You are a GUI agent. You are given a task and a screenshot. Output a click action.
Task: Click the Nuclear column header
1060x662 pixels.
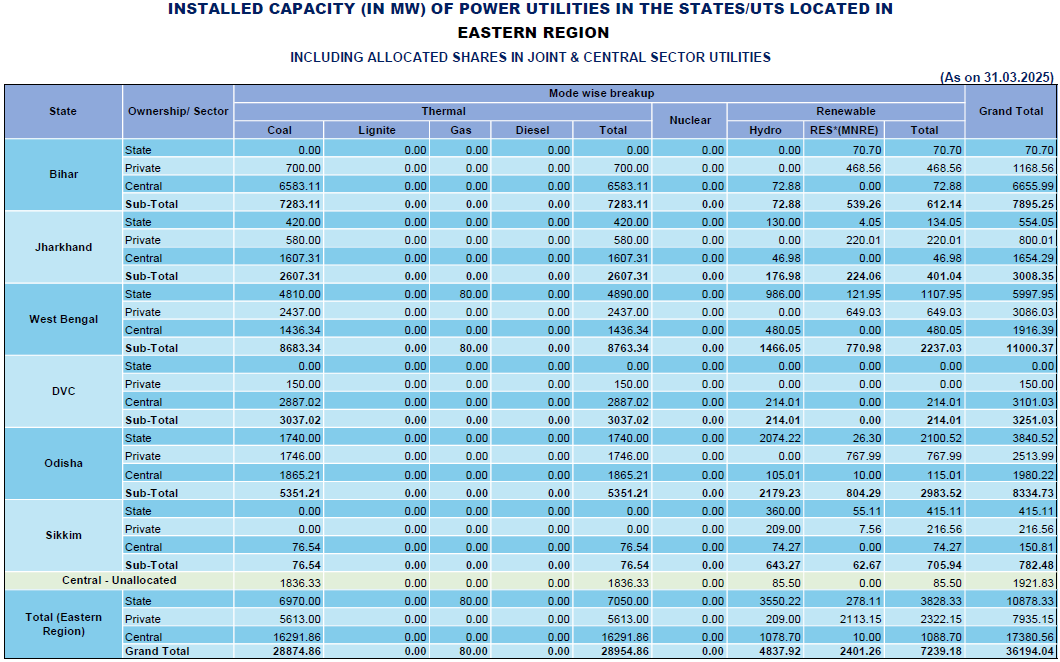690,120
